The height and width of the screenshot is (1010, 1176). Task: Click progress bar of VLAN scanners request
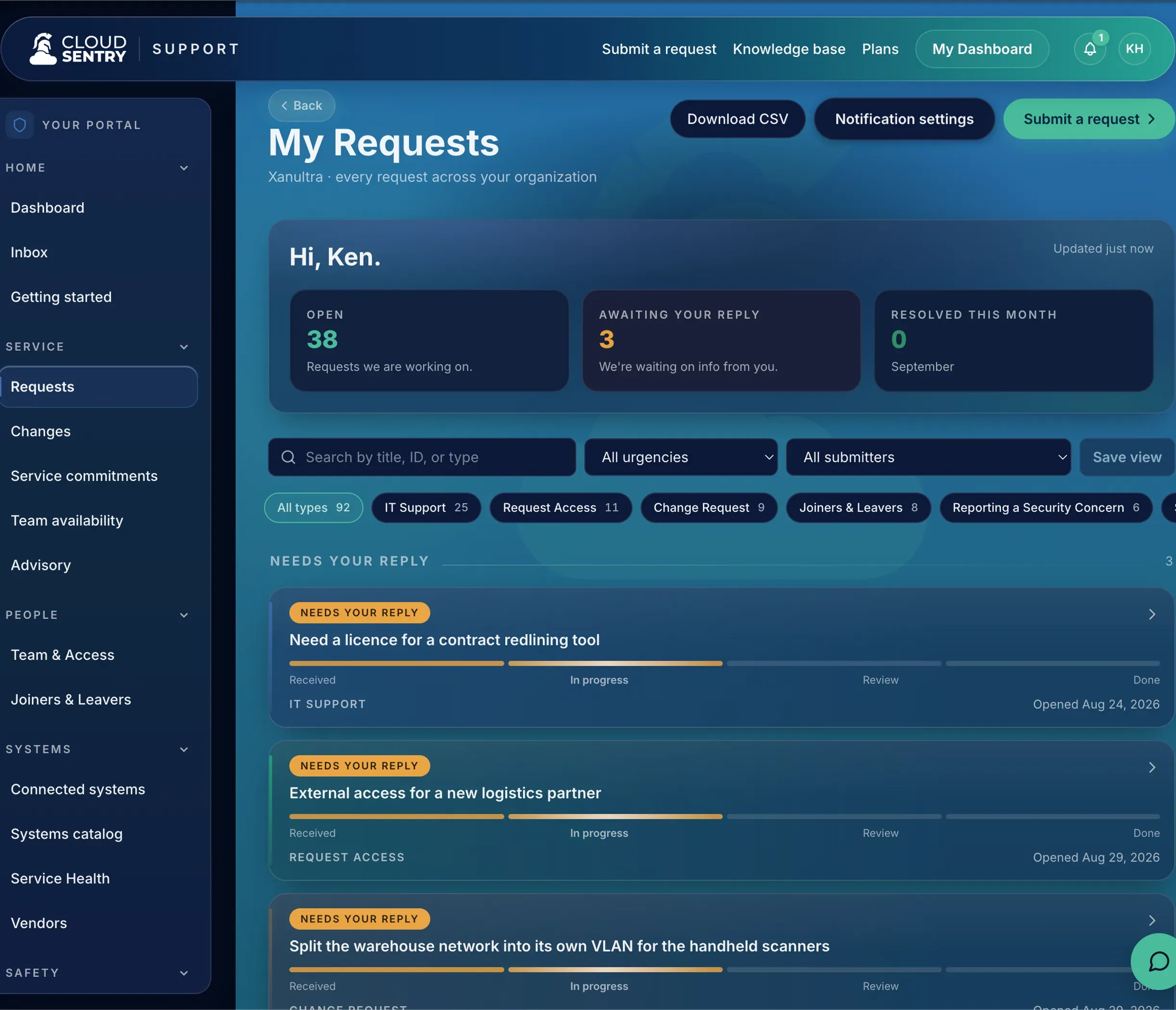(724, 970)
